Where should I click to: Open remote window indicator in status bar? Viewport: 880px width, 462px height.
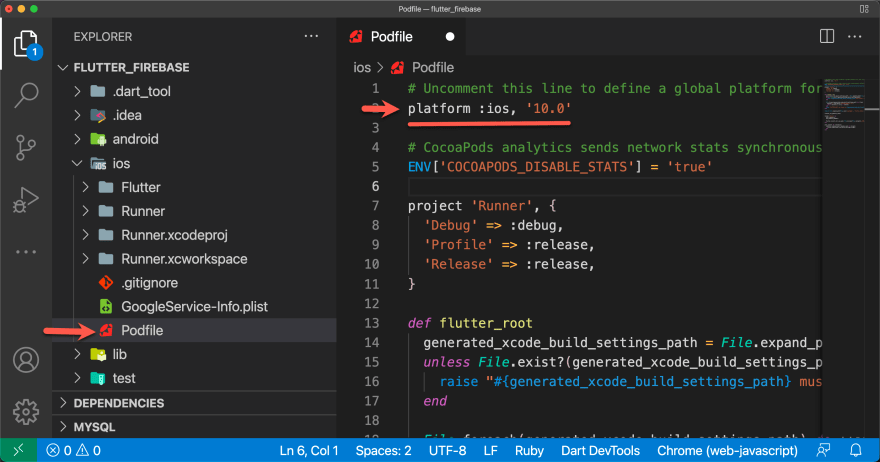tap(19, 450)
